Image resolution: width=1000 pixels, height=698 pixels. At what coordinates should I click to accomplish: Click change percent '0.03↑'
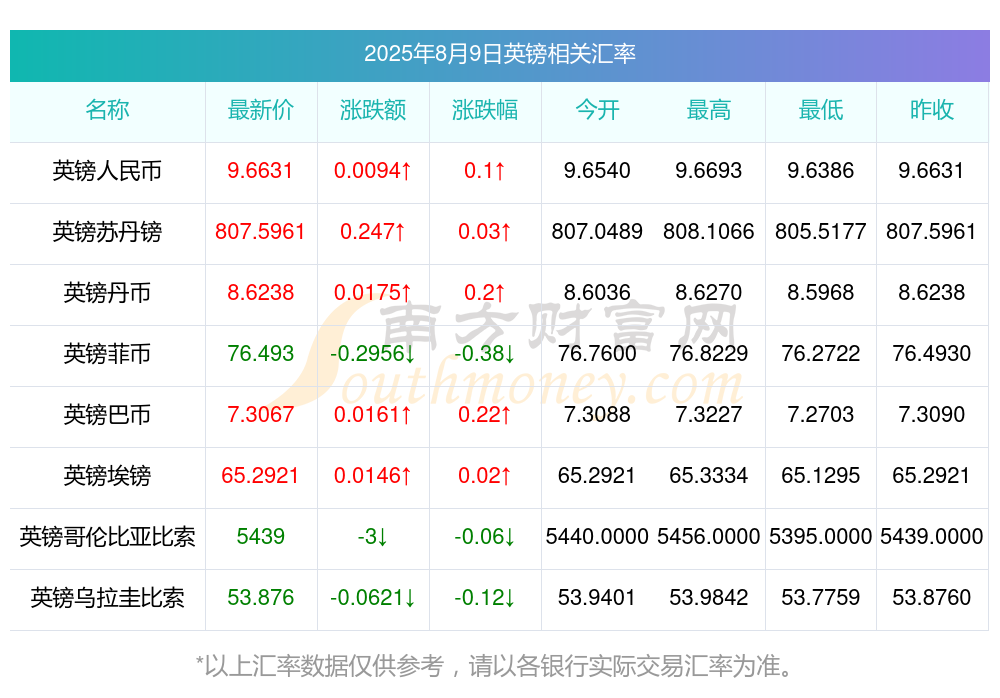coord(485,232)
